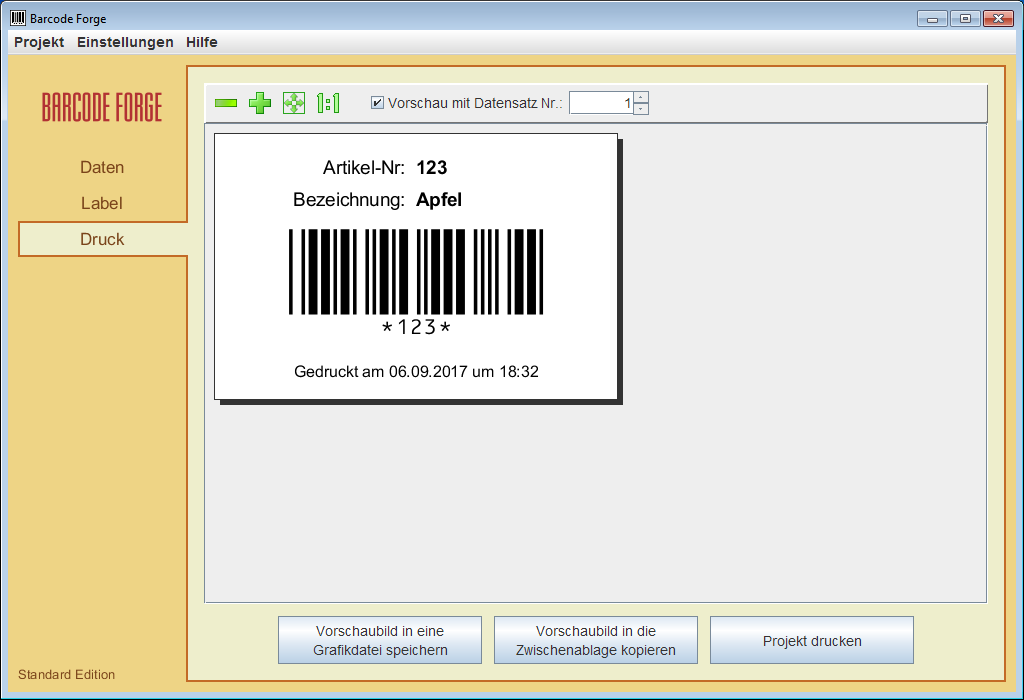Decrease the Datensatz number with down arrow
The image size is (1024, 700).
point(641,108)
